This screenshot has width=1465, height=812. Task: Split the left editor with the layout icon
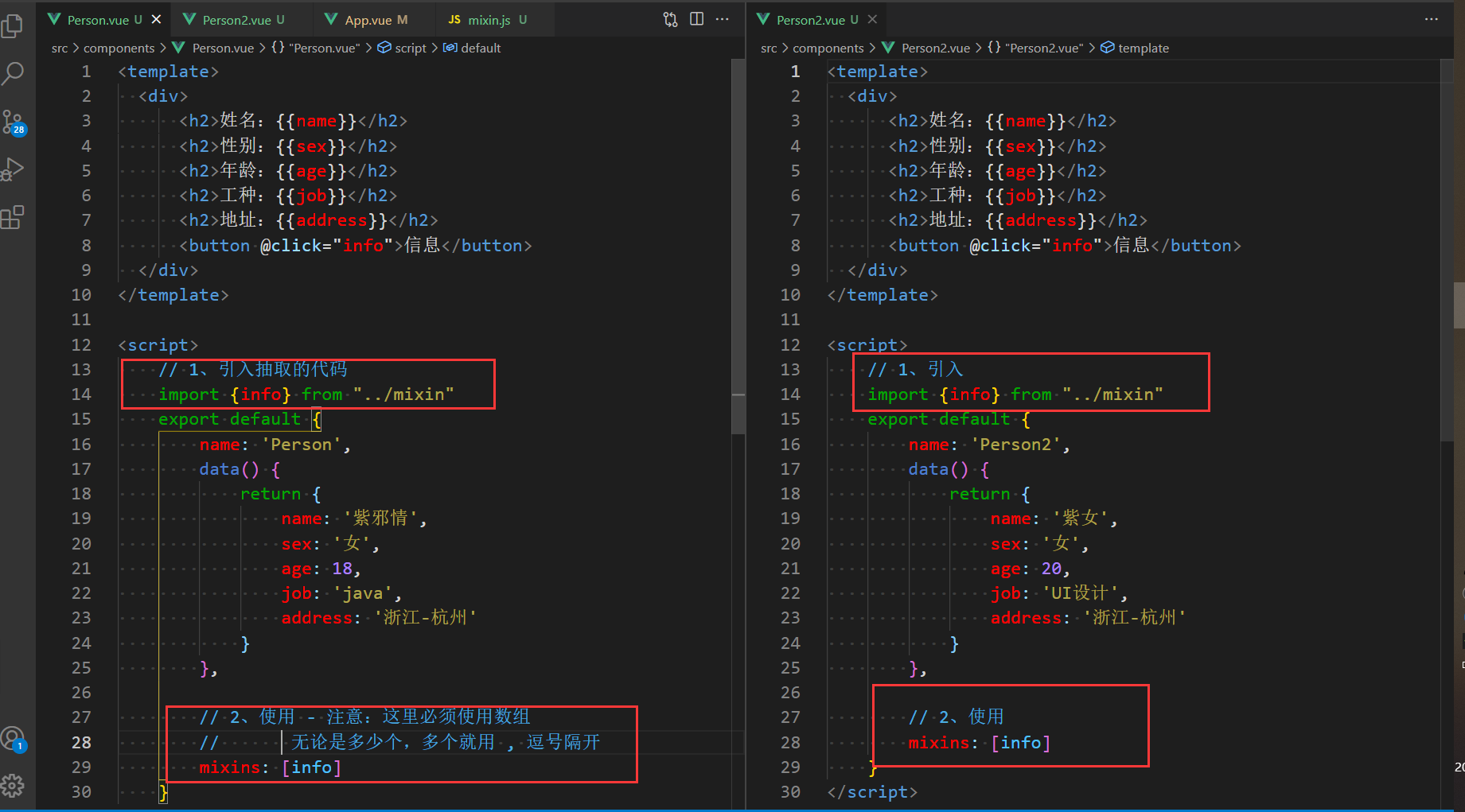696,19
